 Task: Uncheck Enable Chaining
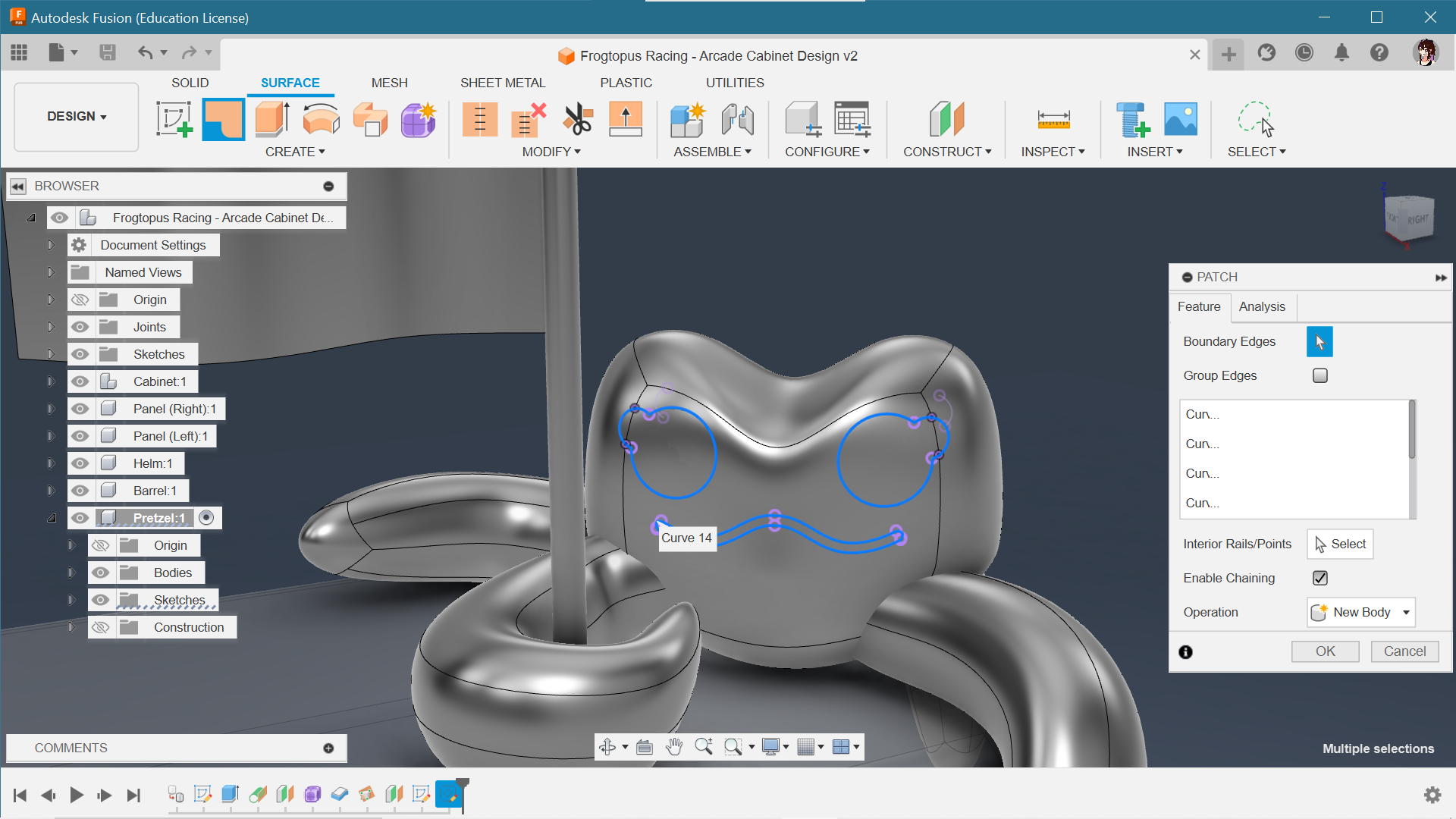coord(1320,578)
